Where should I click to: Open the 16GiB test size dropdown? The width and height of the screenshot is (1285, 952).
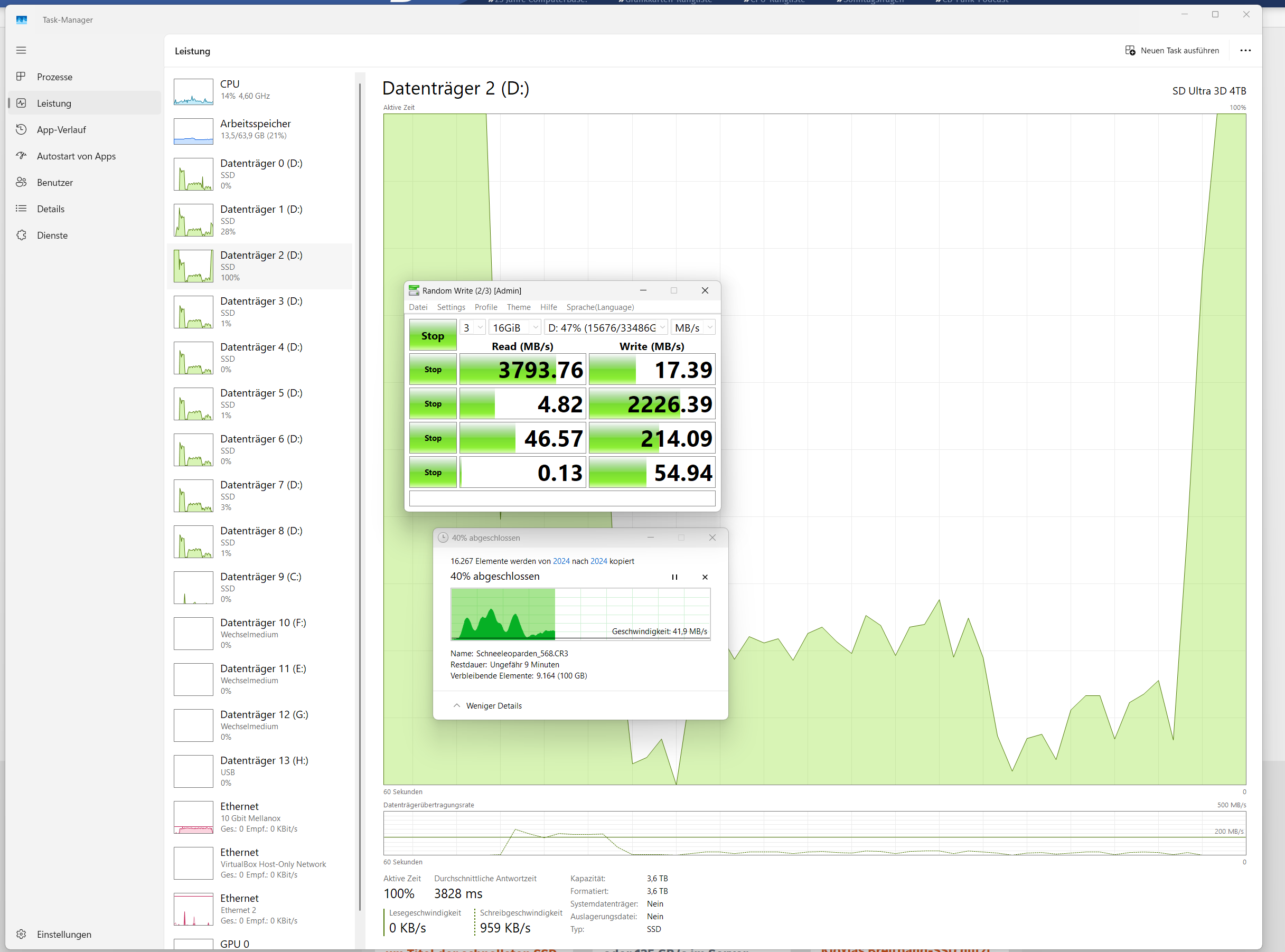tap(514, 327)
